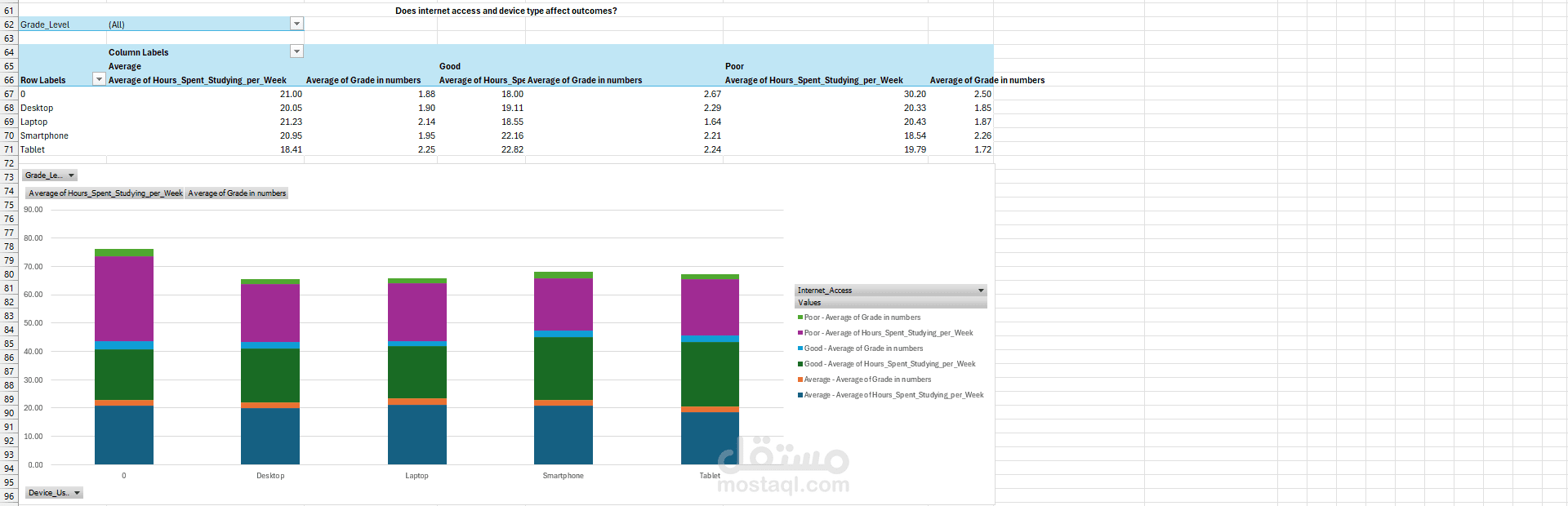
Task: Select the Smartphone row label cell
Action: tap(45, 135)
